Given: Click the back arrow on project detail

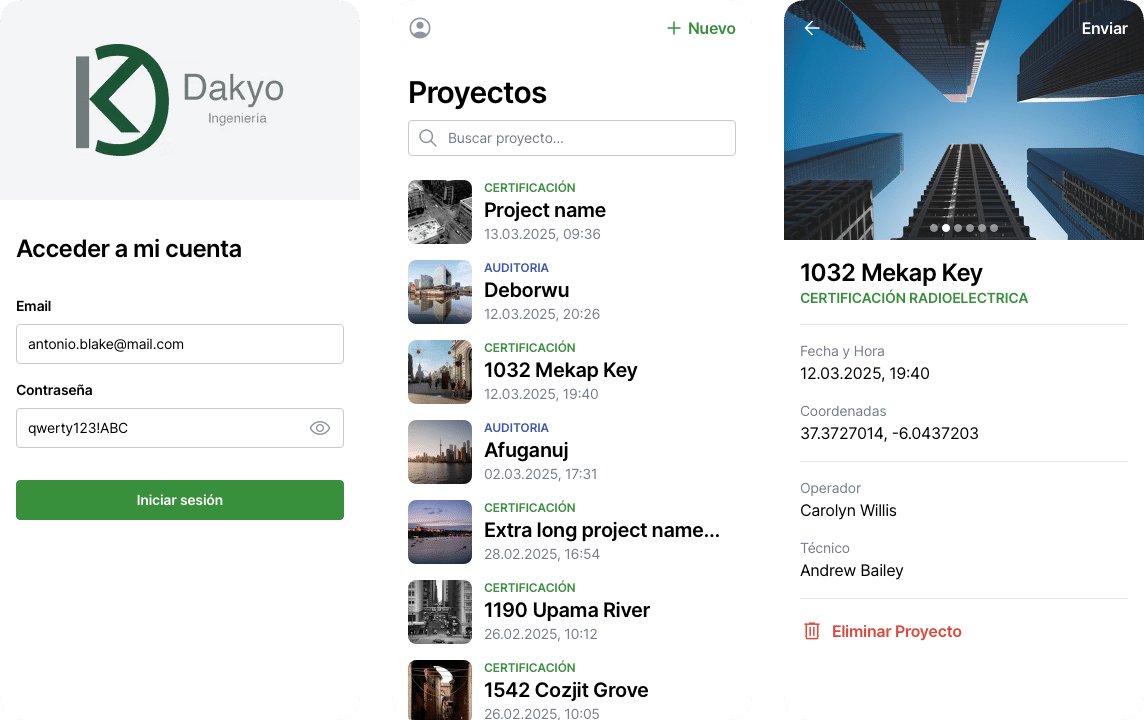Looking at the screenshot, I should point(811,28).
